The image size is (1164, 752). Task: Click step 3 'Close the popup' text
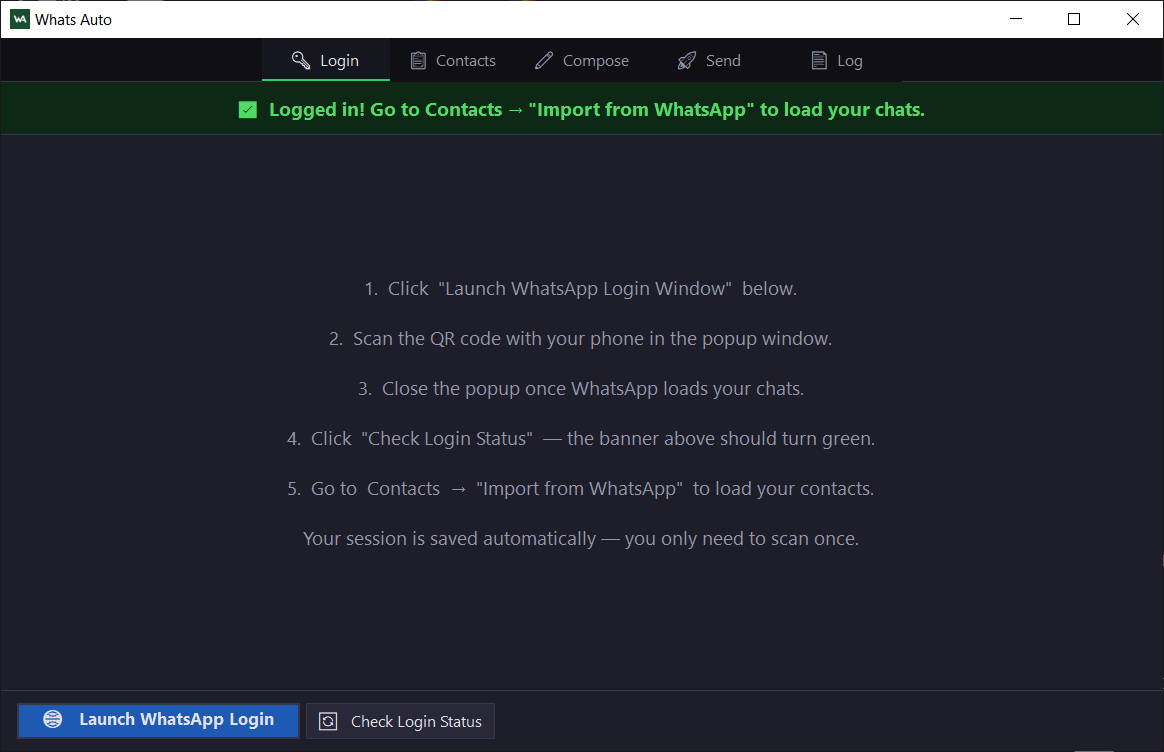point(581,388)
